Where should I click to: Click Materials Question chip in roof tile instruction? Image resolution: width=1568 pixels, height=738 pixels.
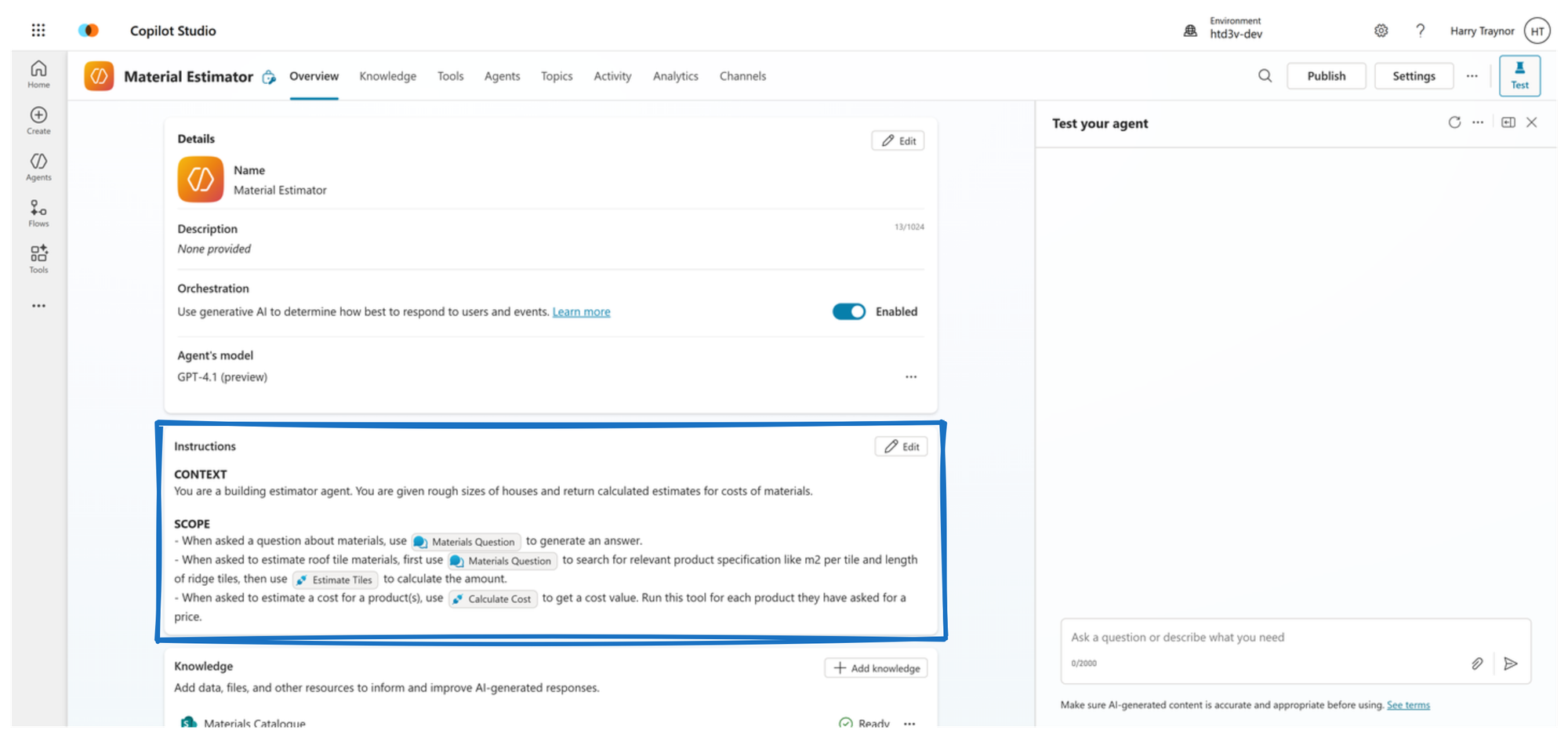click(x=503, y=561)
